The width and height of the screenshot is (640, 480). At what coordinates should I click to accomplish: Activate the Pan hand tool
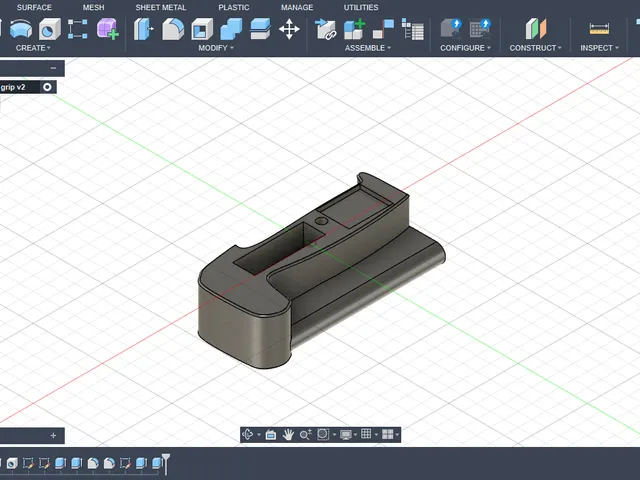point(288,435)
